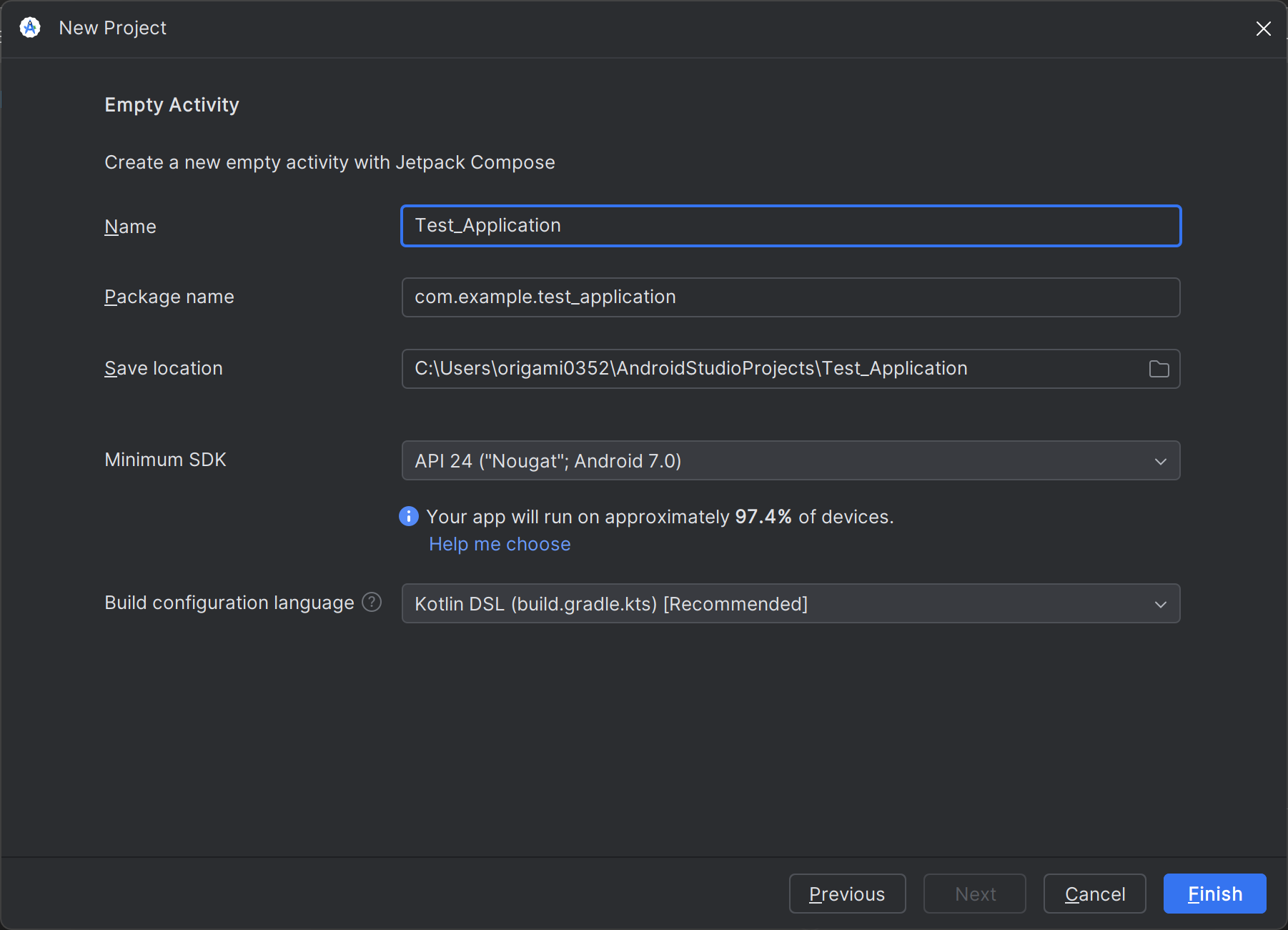Open the Help me choose link
Screen dimensions: 1288x930
point(500,544)
